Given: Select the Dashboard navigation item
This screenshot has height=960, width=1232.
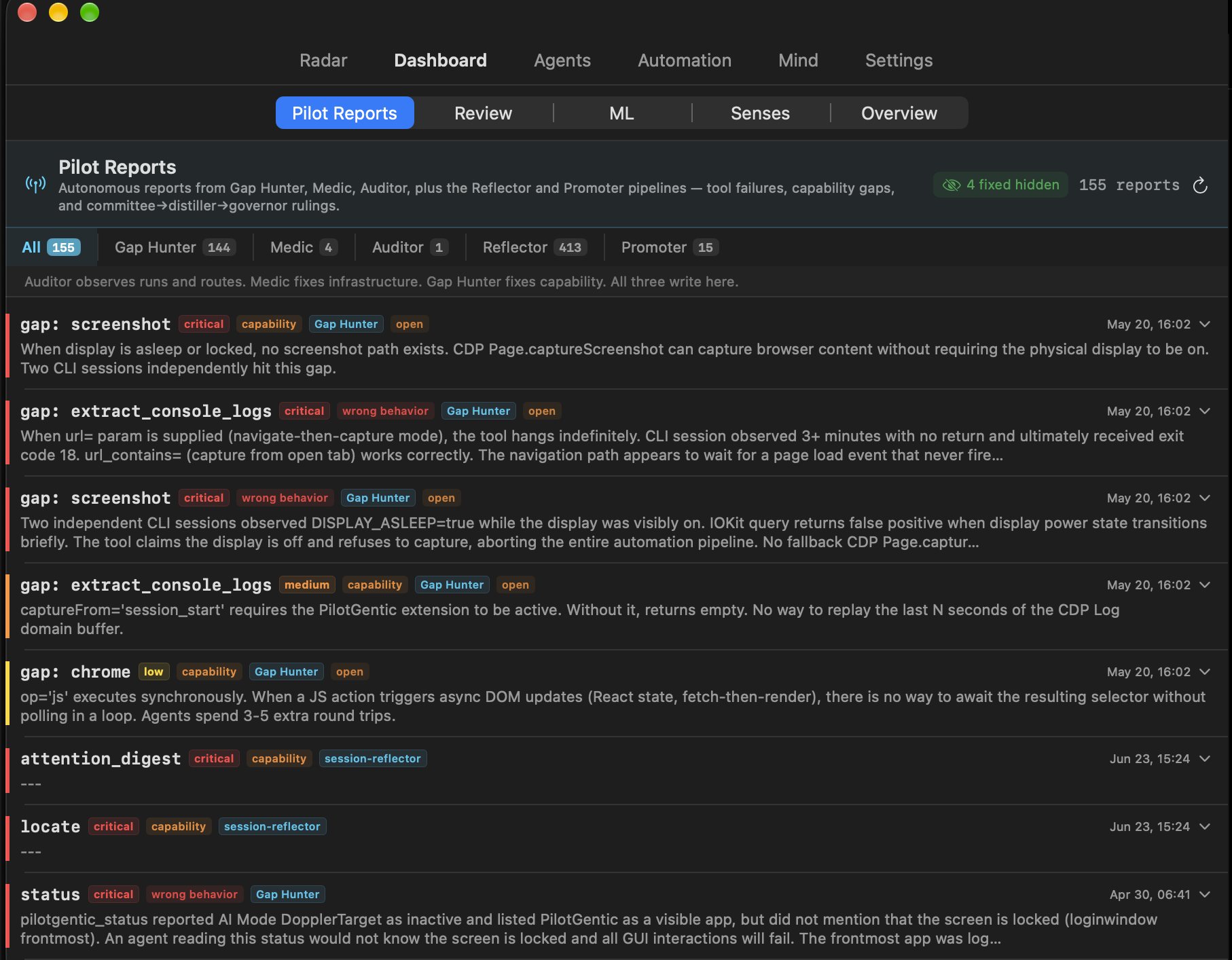Looking at the screenshot, I should coord(440,60).
